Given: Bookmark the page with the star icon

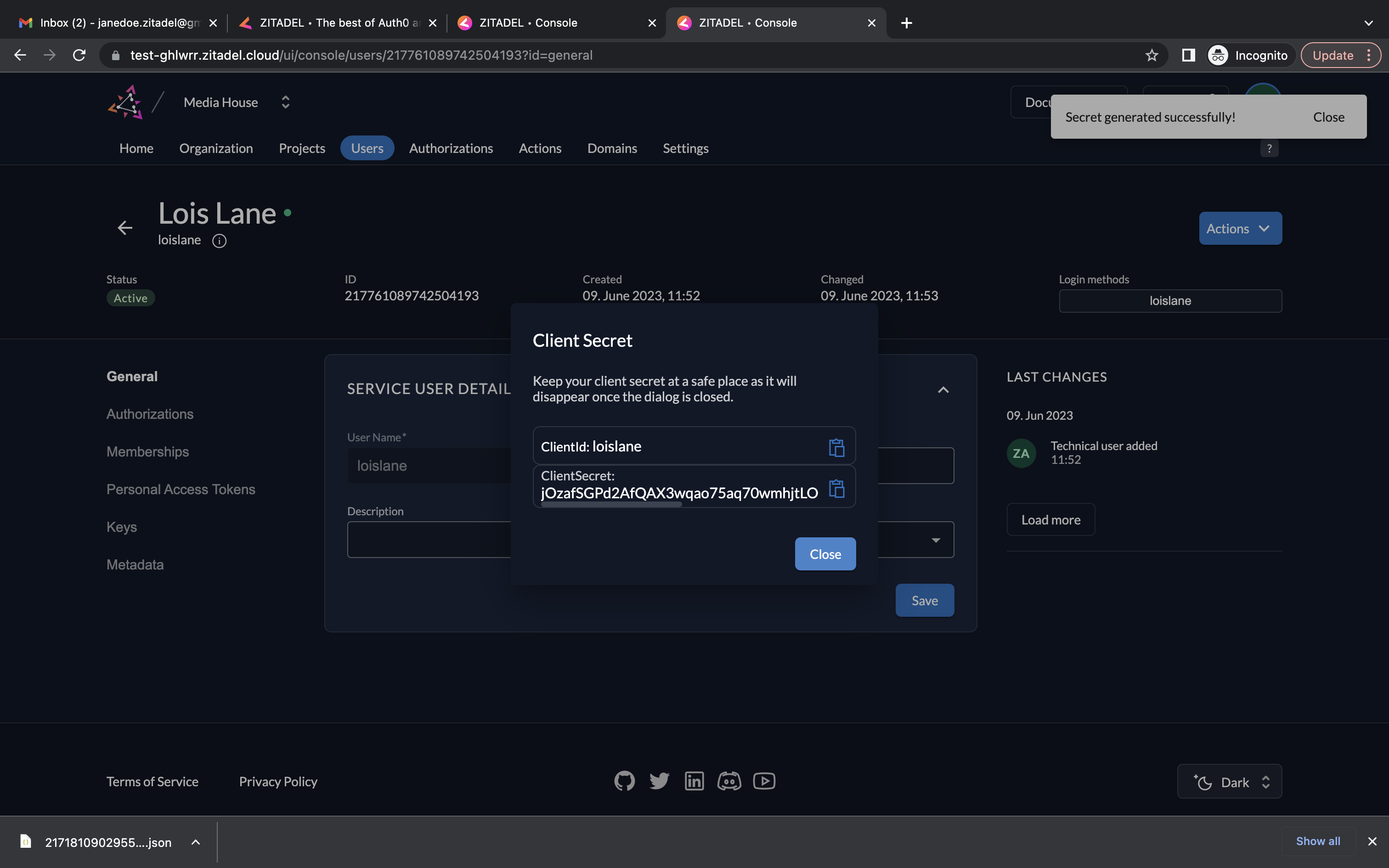Looking at the screenshot, I should (1152, 55).
